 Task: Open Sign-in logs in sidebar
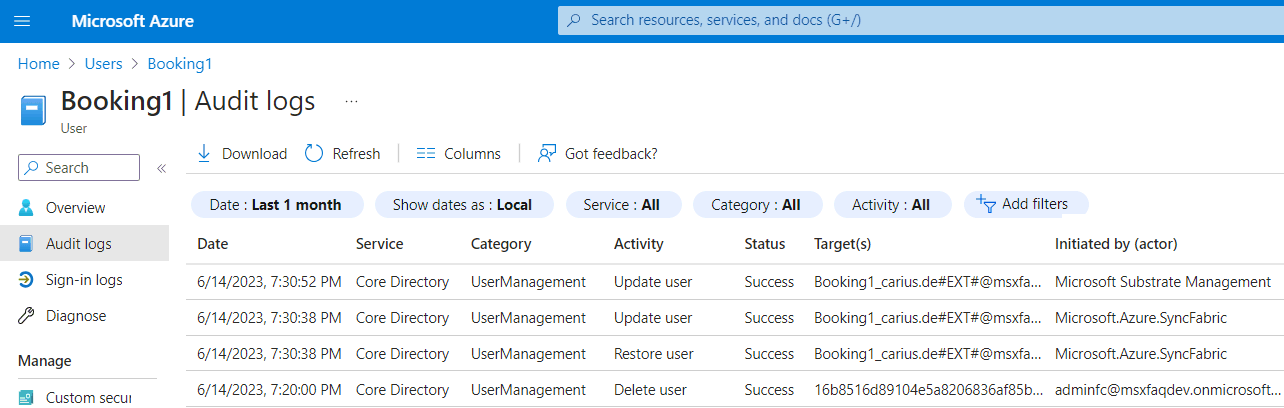[x=84, y=279]
